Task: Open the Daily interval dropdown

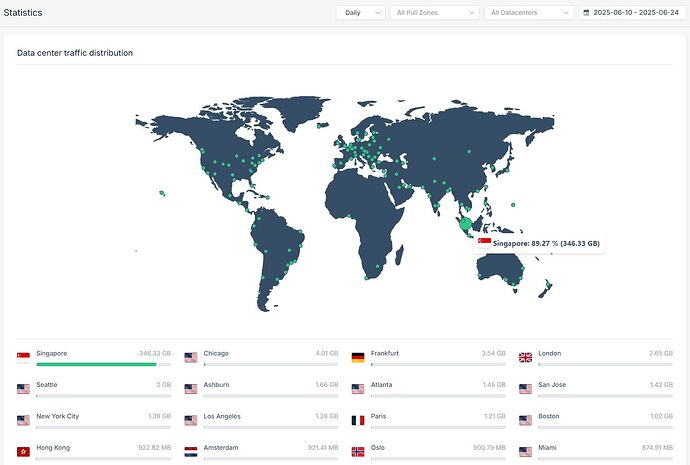Action: (x=360, y=13)
